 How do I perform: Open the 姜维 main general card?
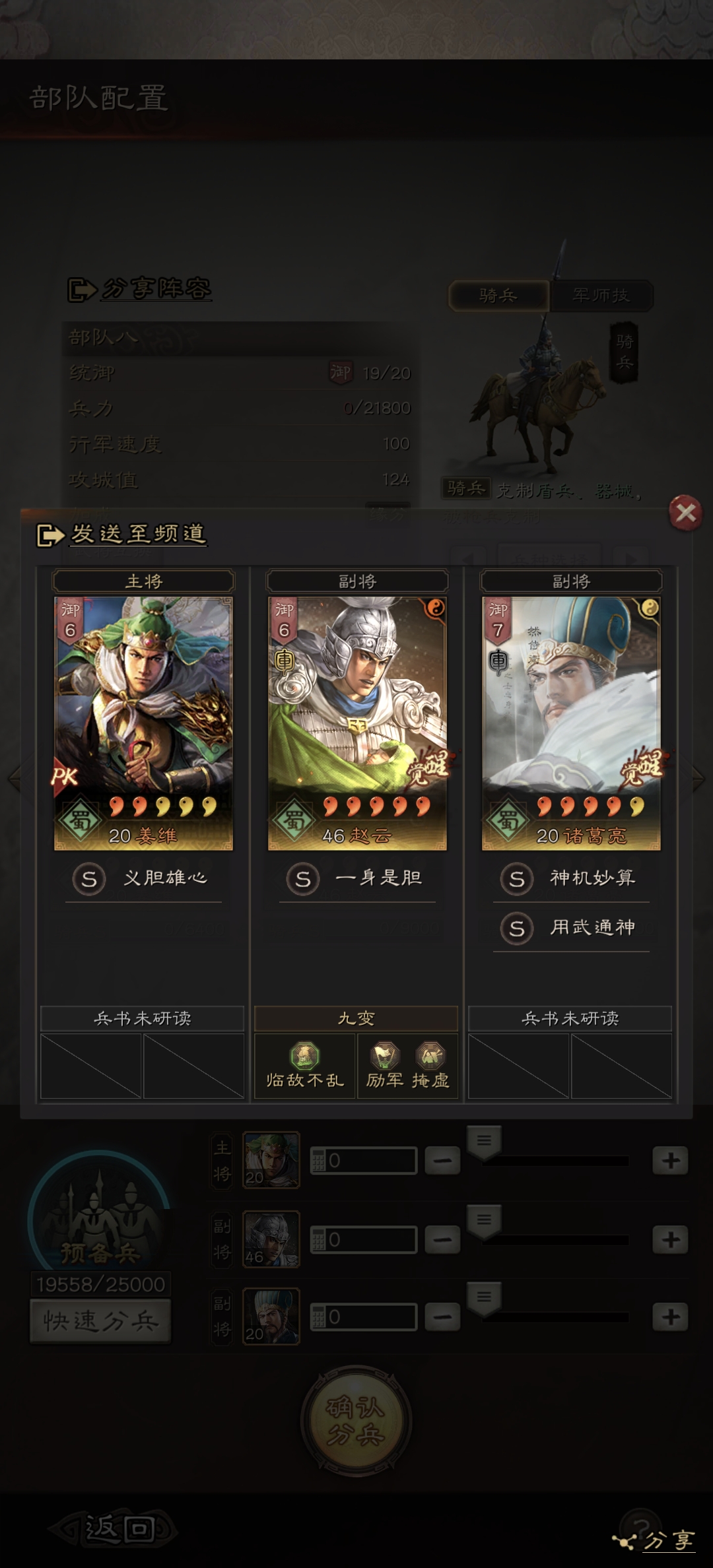pos(143,723)
